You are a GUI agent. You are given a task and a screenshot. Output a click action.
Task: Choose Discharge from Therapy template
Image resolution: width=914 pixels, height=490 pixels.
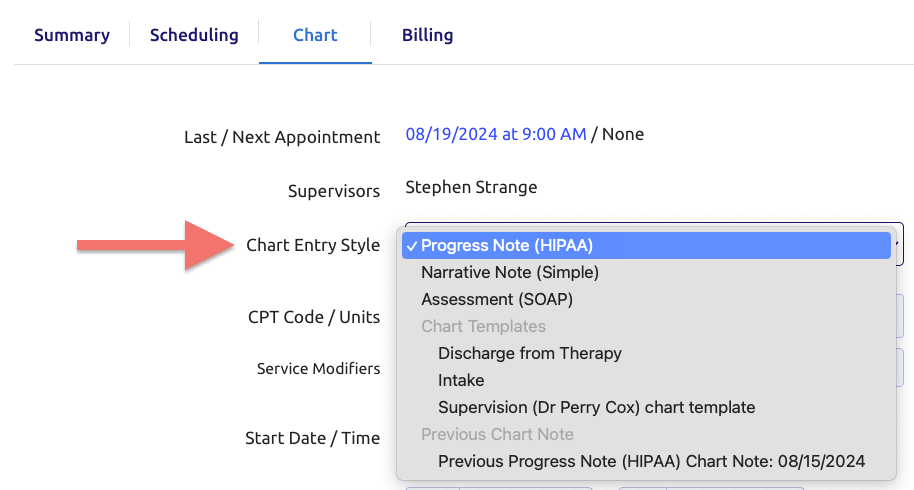click(530, 353)
